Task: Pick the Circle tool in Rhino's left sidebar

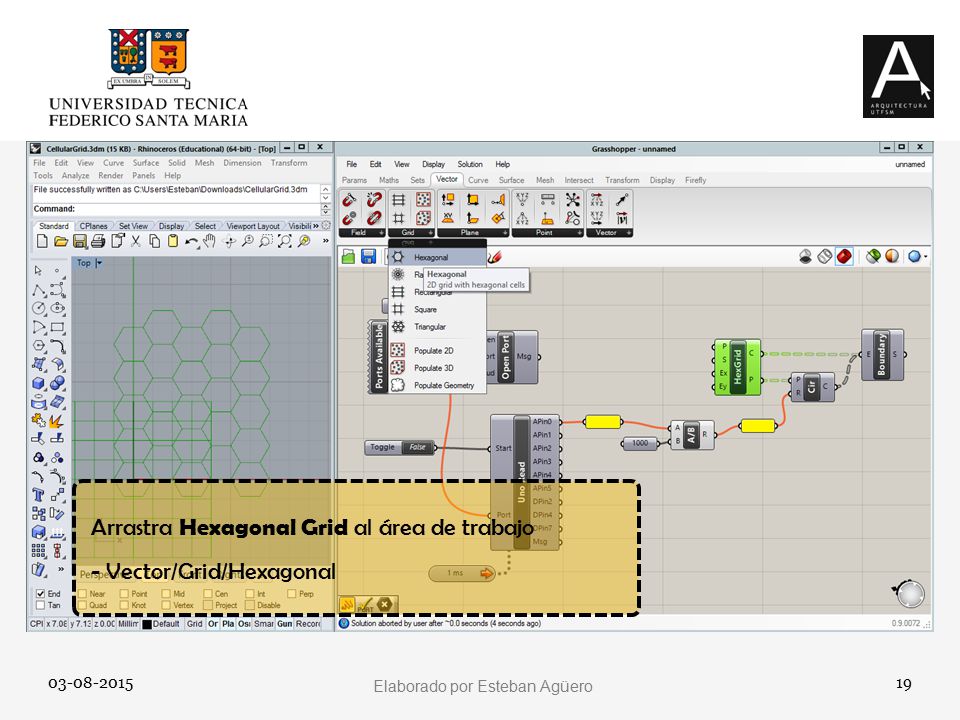Action: pyautogui.click(x=39, y=308)
